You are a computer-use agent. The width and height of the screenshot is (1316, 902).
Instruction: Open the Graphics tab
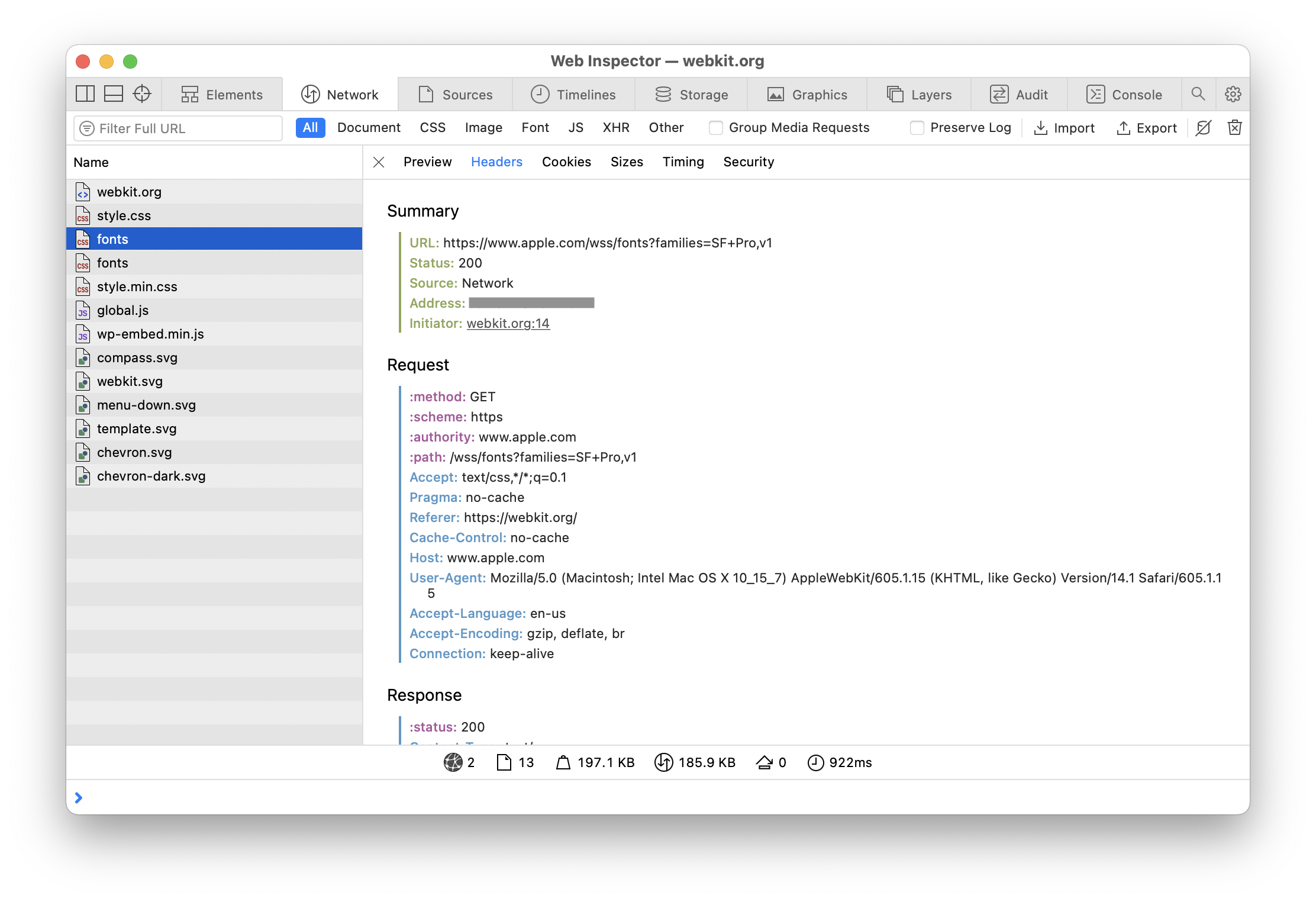coord(808,94)
